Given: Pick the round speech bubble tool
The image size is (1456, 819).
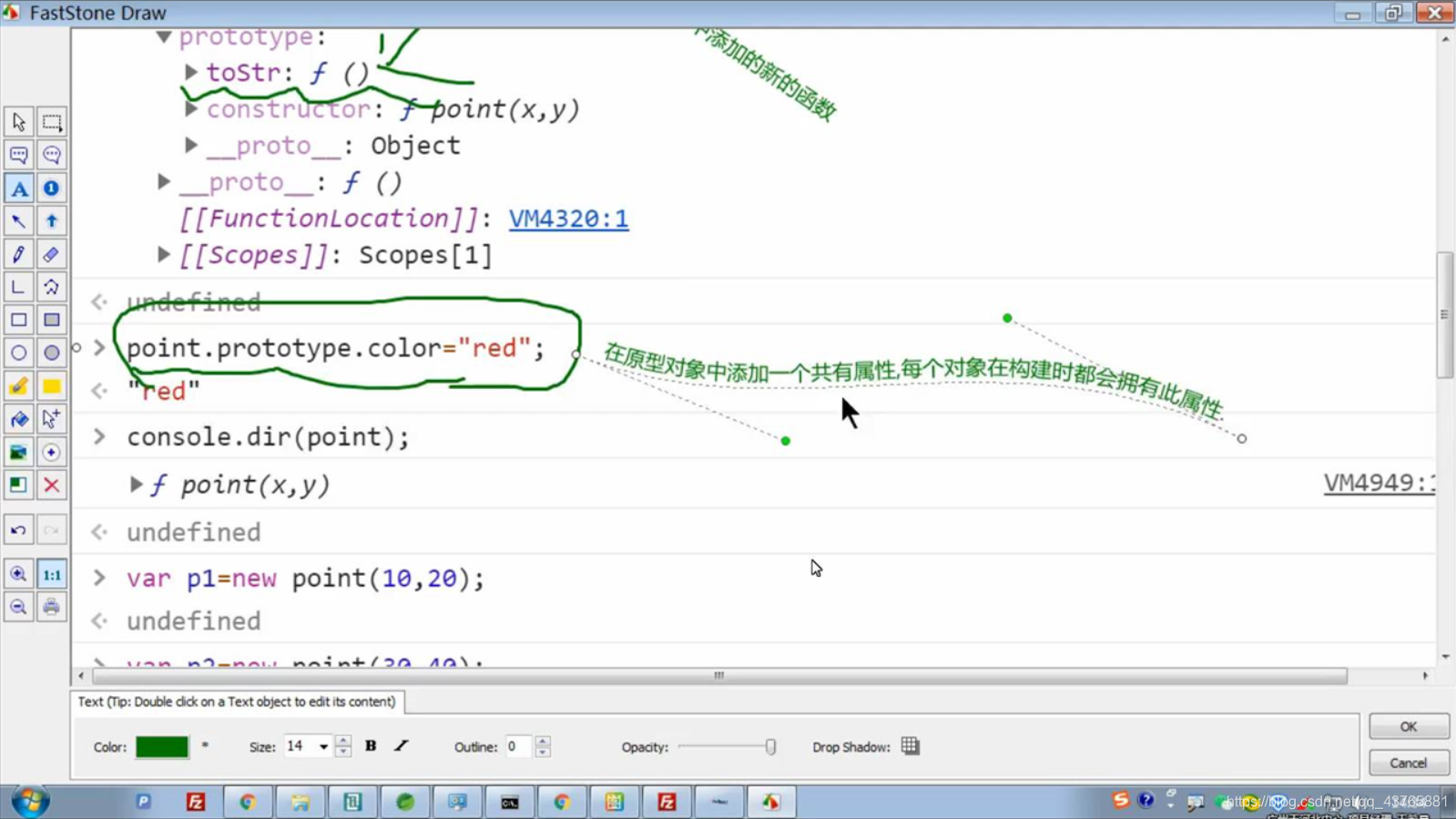Looking at the screenshot, I should [52, 155].
